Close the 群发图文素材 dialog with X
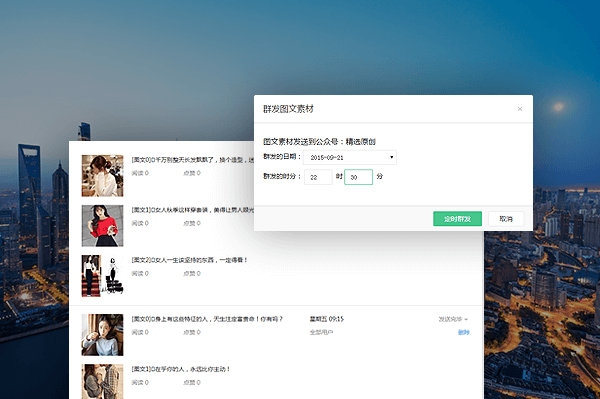The height and width of the screenshot is (399, 600). [520, 109]
